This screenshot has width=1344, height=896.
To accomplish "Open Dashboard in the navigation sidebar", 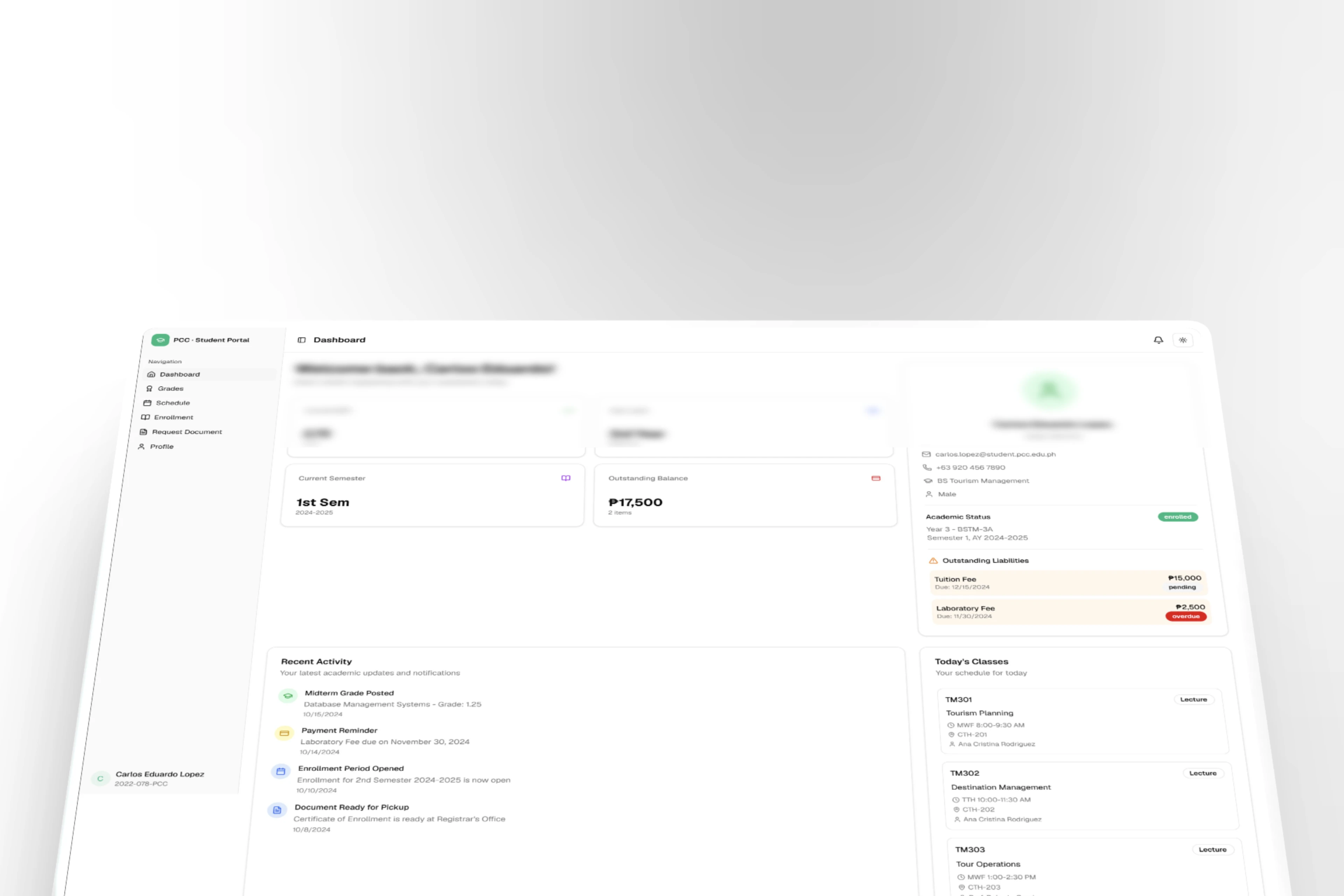I will pos(210,374).
